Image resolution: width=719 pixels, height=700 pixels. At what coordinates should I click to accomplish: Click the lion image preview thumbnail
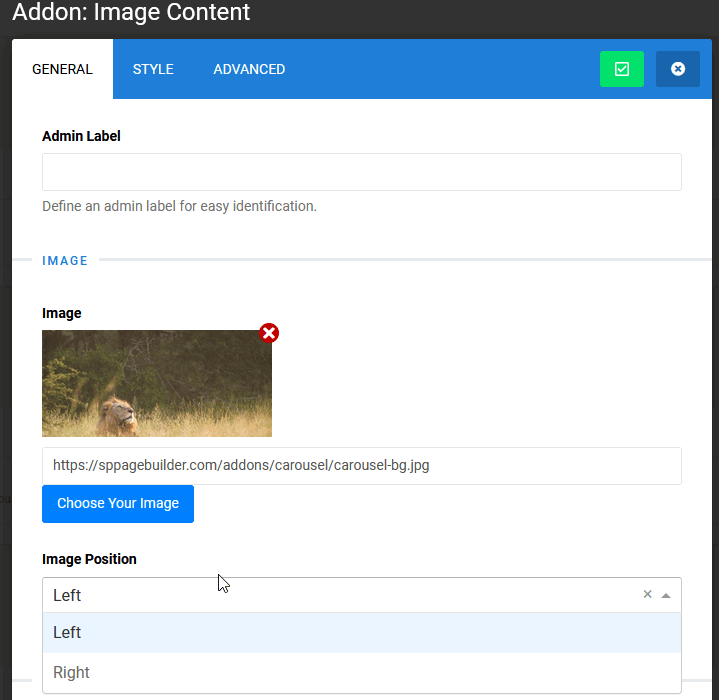pos(157,384)
